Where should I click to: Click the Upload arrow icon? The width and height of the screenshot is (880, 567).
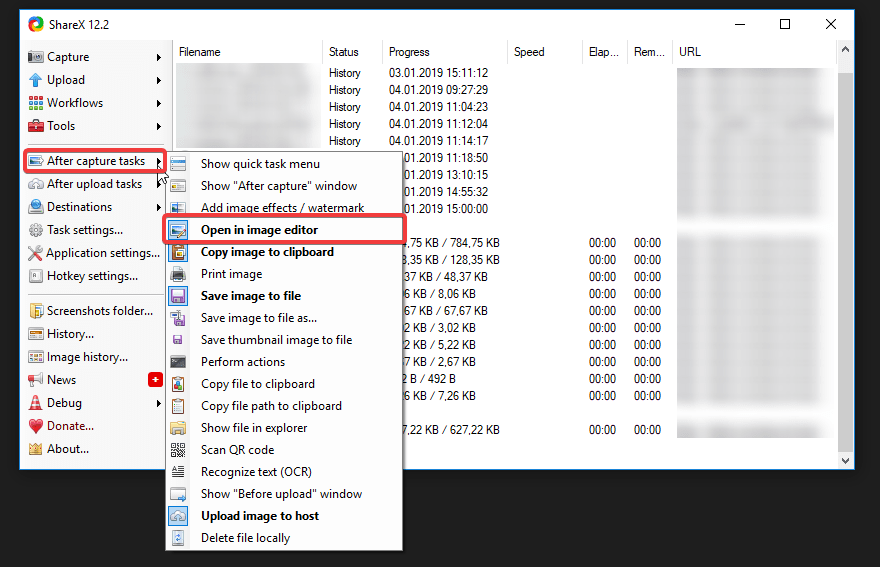[36, 80]
